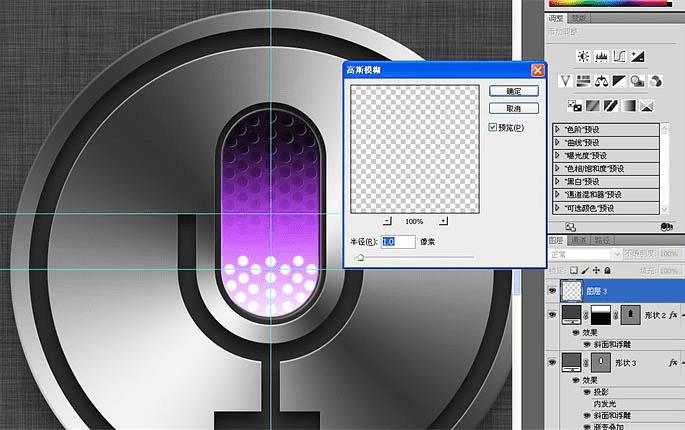685x430 pixels.
Task: Toggle 斜面和浮雕 effect eye under 形状 2
Action: pyautogui.click(x=587, y=344)
